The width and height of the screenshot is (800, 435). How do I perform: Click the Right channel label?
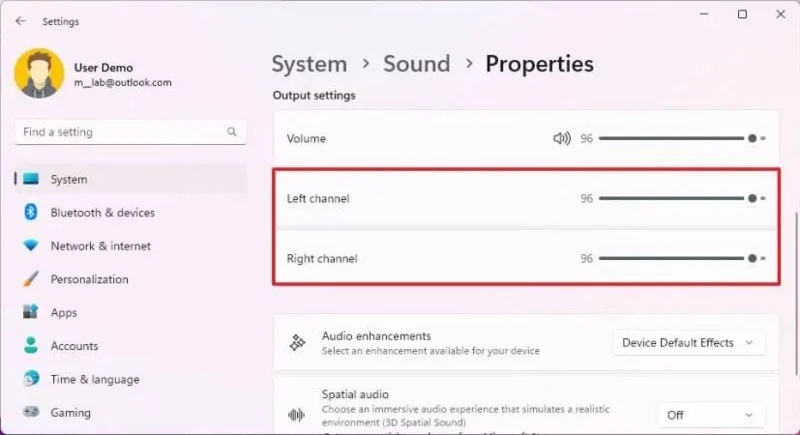click(322, 259)
